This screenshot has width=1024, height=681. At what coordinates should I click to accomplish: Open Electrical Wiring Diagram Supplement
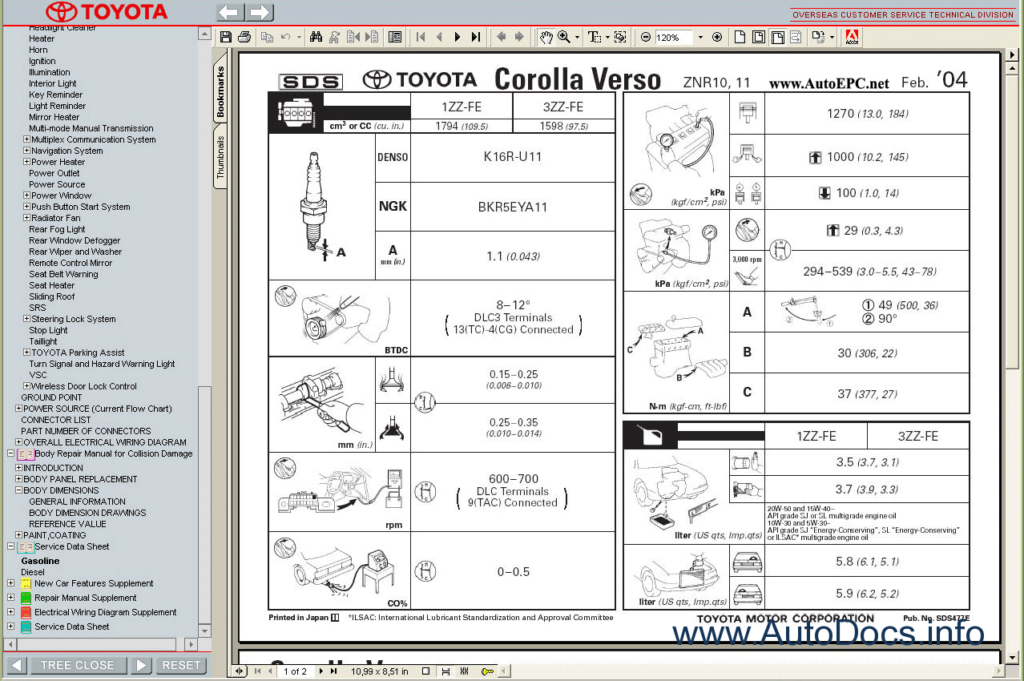[105, 612]
